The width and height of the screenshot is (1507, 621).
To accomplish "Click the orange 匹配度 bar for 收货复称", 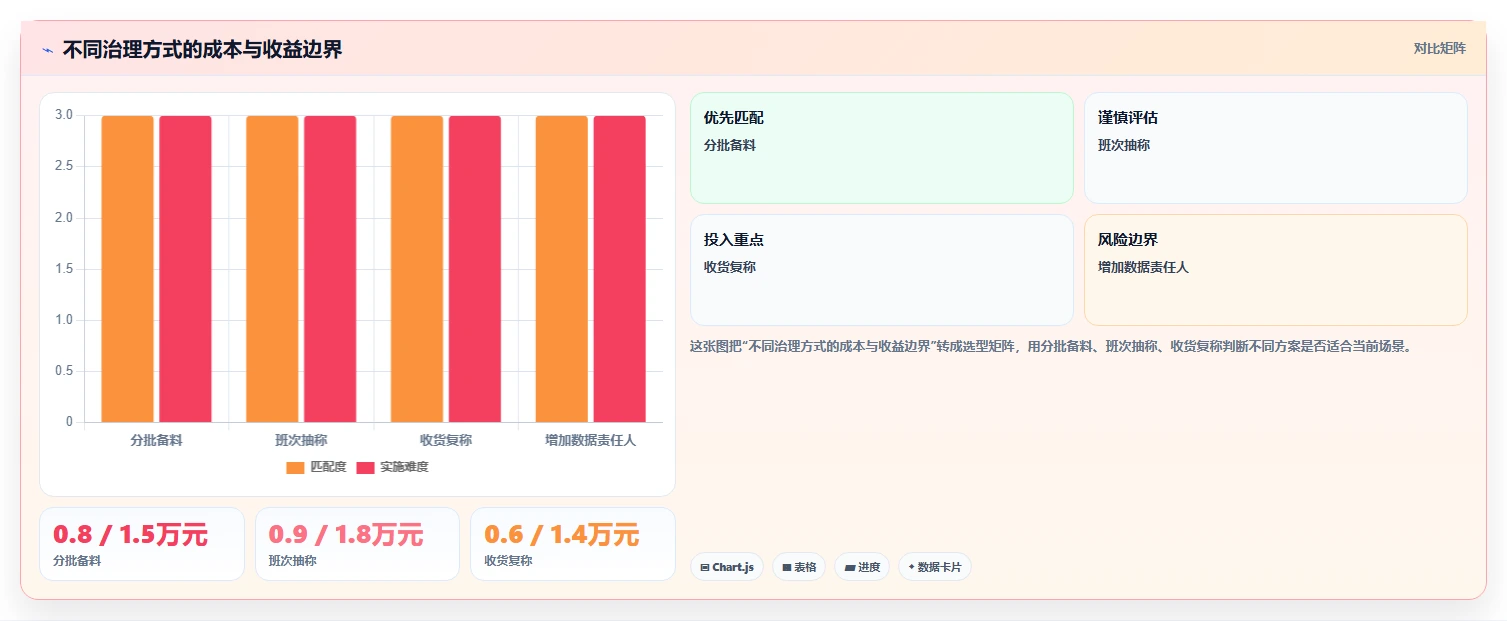I will coord(417,269).
